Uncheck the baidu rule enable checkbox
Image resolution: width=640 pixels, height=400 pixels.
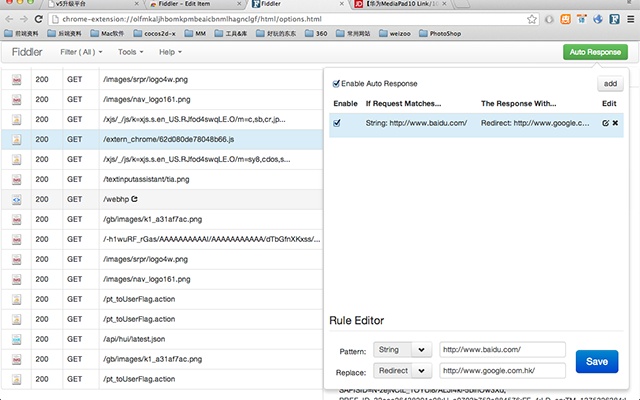click(337, 123)
